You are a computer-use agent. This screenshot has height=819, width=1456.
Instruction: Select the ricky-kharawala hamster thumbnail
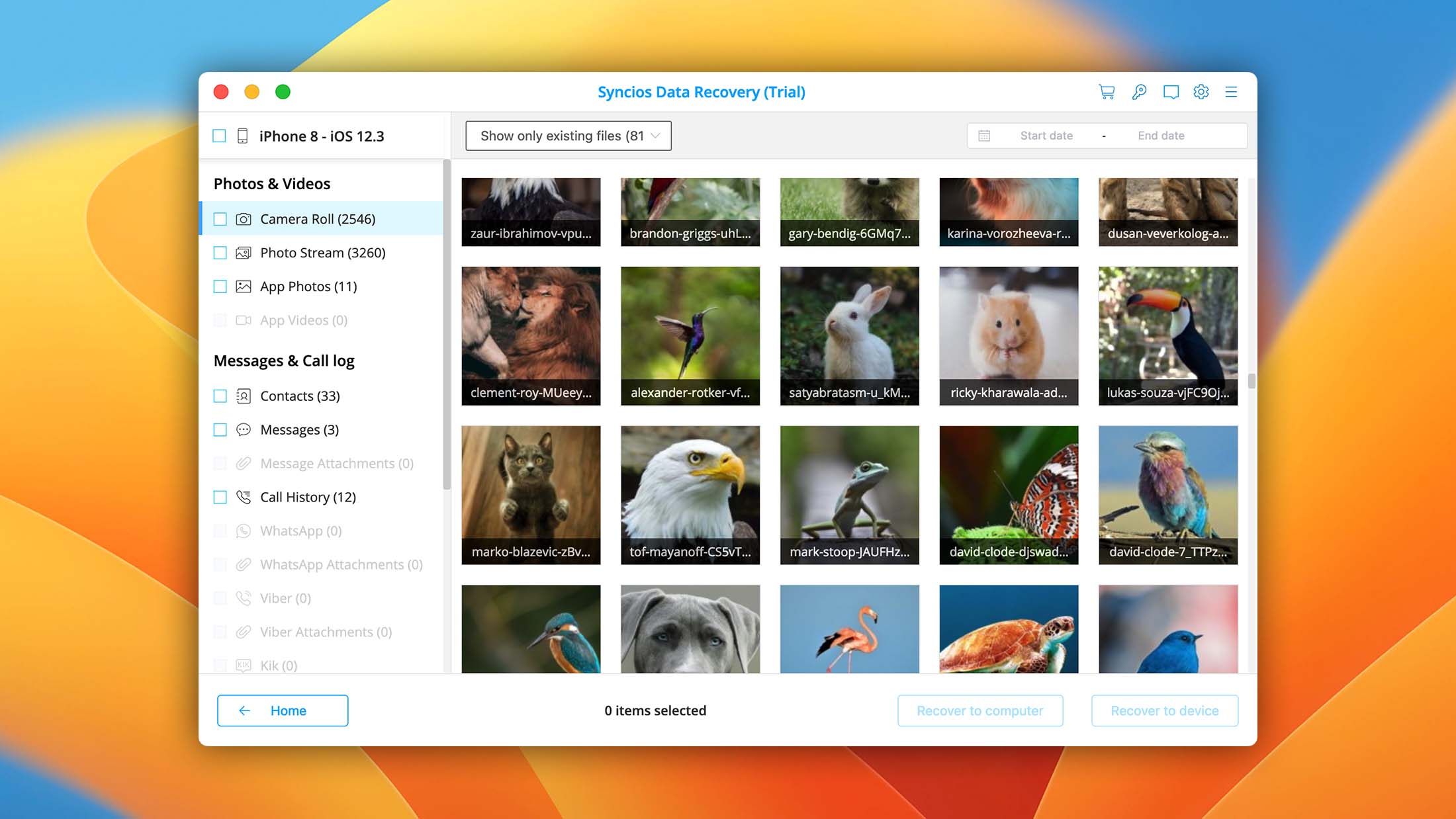click(x=1009, y=336)
